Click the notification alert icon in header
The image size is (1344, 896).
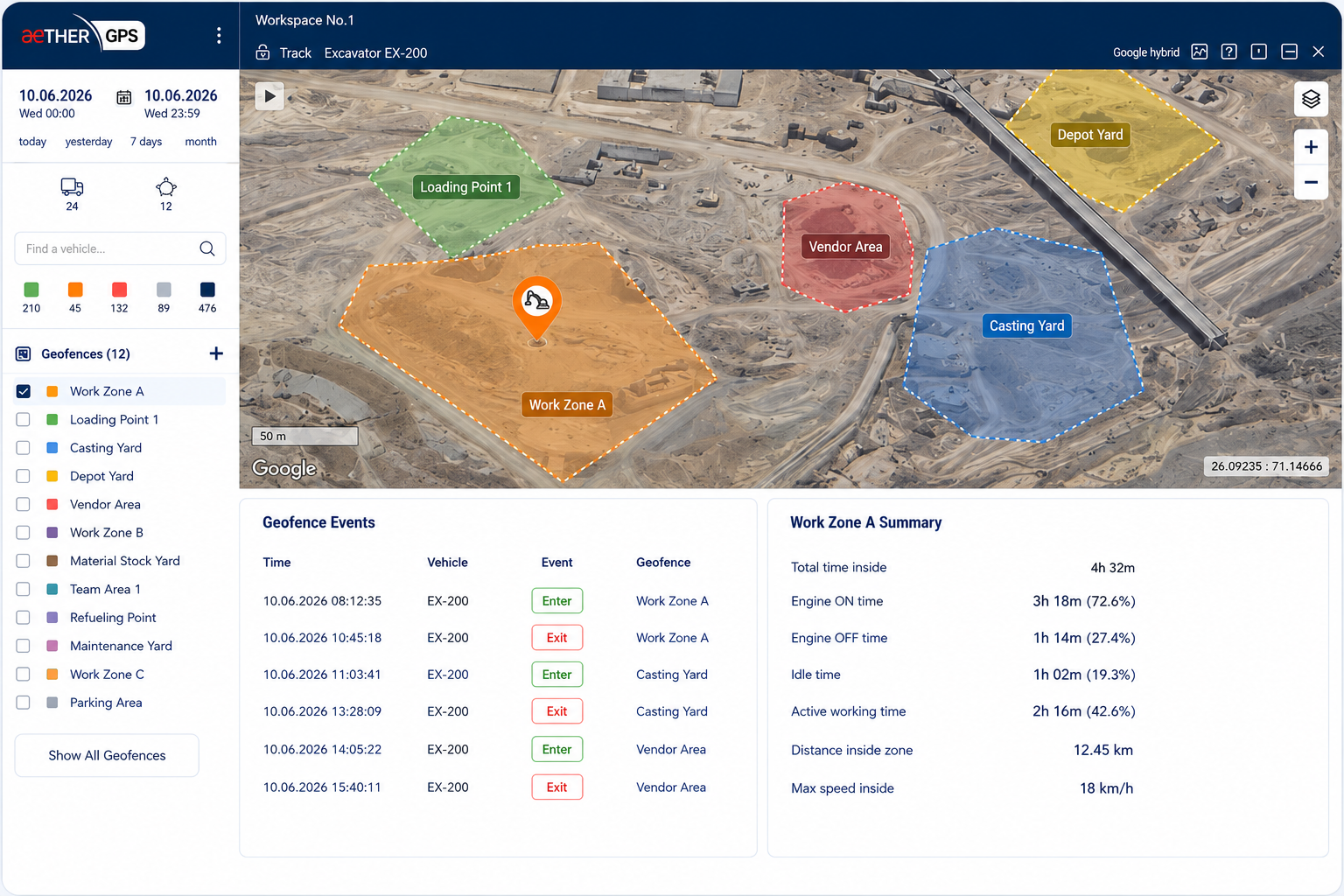click(x=1259, y=52)
